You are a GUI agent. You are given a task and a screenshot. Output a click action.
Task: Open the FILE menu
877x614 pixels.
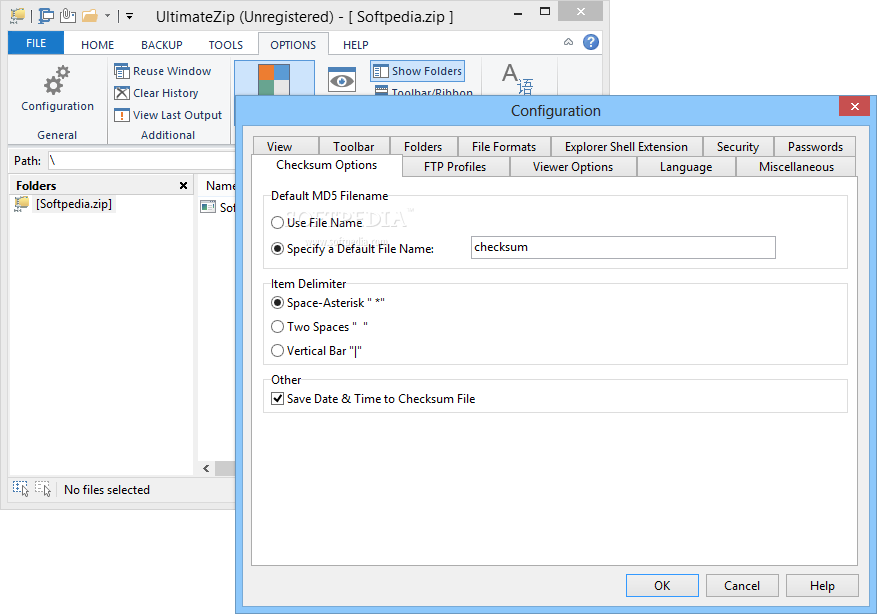tap(36, 43)
